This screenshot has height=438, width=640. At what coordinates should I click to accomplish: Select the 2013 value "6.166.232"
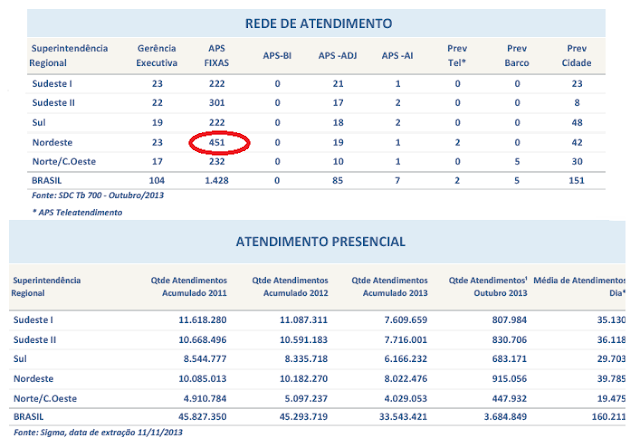pos(406,359)
